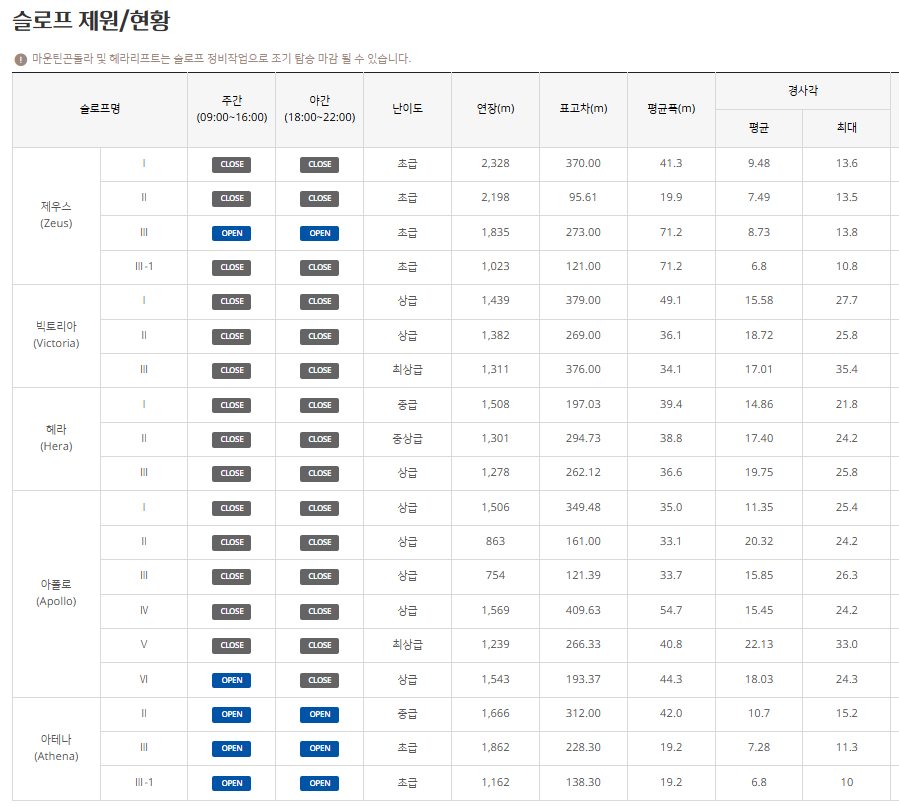Click the width value 54.7
This screenshot has height=807, width=899.
tap(671, 611)
